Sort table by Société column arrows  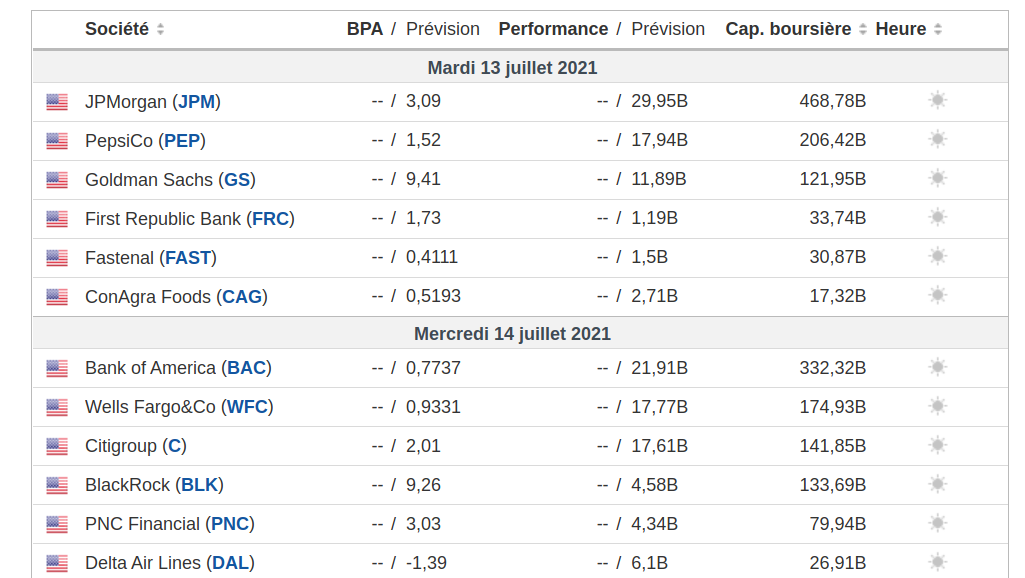click(x=161, y=30)
